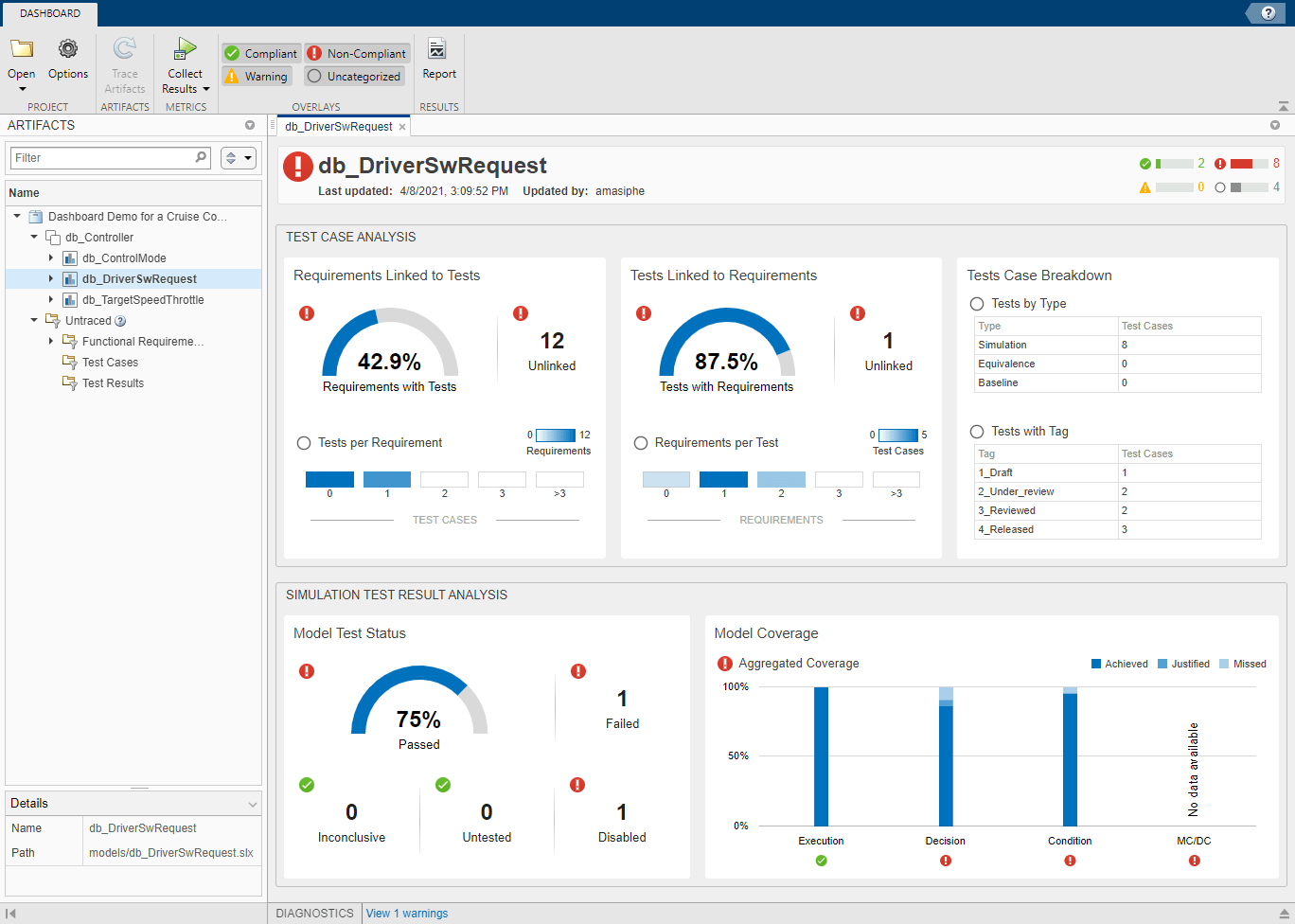Switch to the DASHBOARD ribbon tab
This screenshot has height=924, width=1295.
[x=50, y=13]
